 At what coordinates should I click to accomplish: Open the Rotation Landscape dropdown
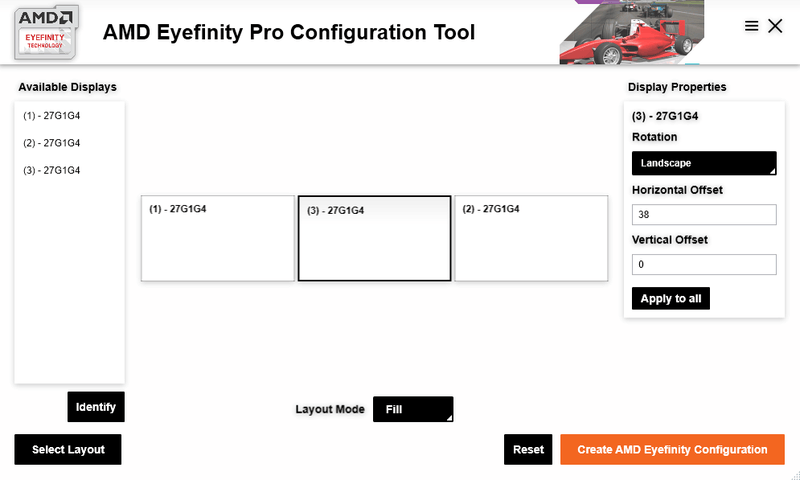[704, 163]
